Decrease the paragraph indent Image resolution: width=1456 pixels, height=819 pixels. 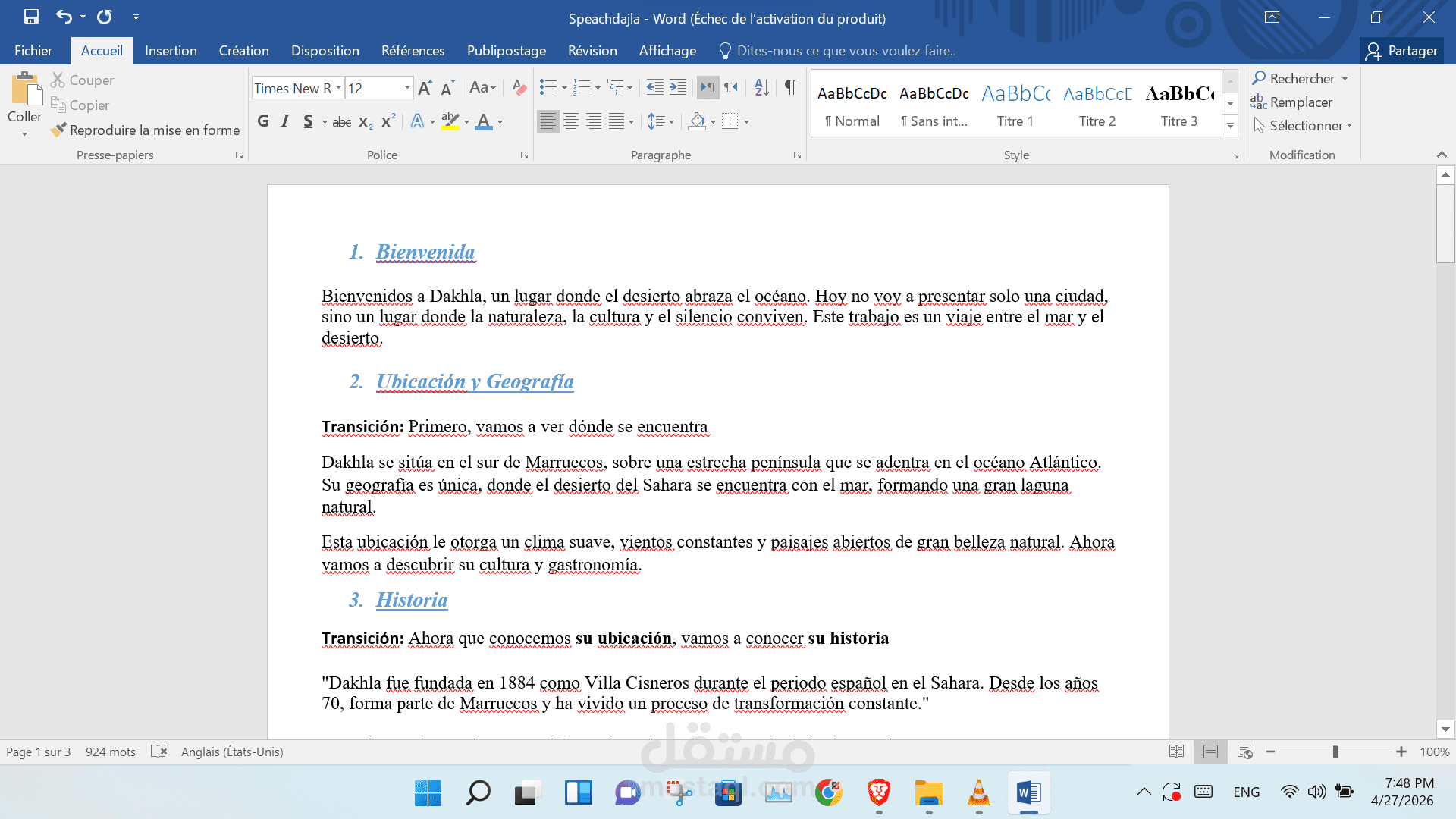(x=654, y=88)
